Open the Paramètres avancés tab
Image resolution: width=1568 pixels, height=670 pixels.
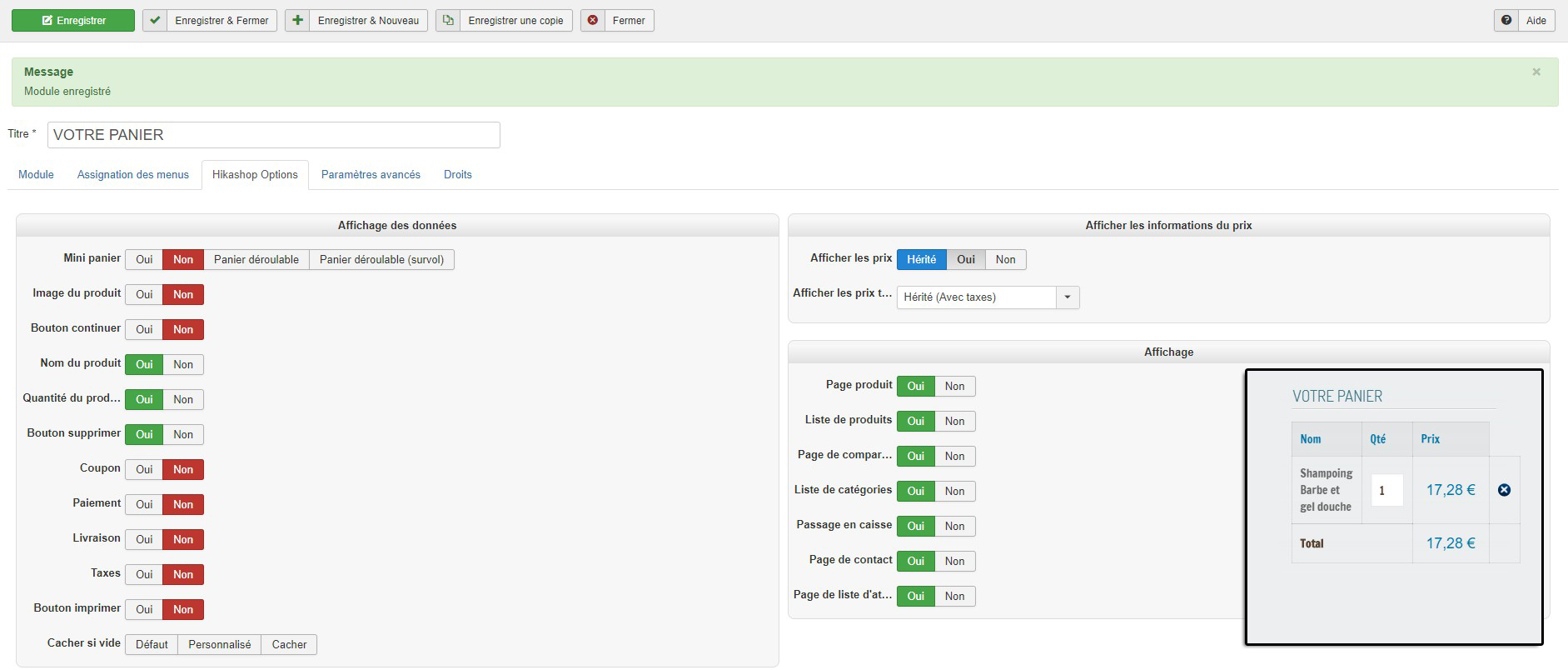(x=371, y=175)
